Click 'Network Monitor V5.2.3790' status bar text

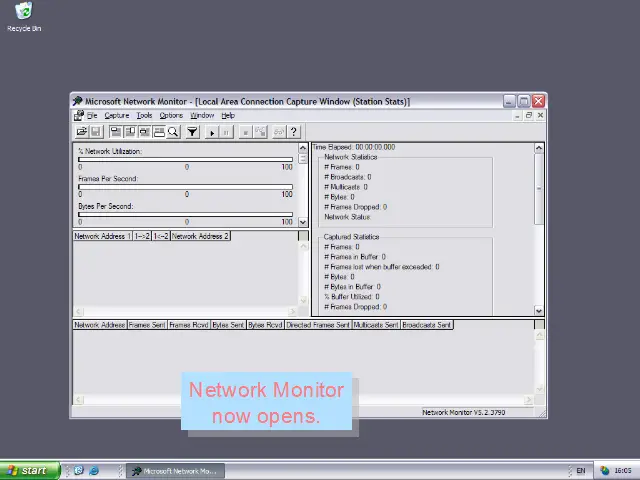tap(464, 412)
